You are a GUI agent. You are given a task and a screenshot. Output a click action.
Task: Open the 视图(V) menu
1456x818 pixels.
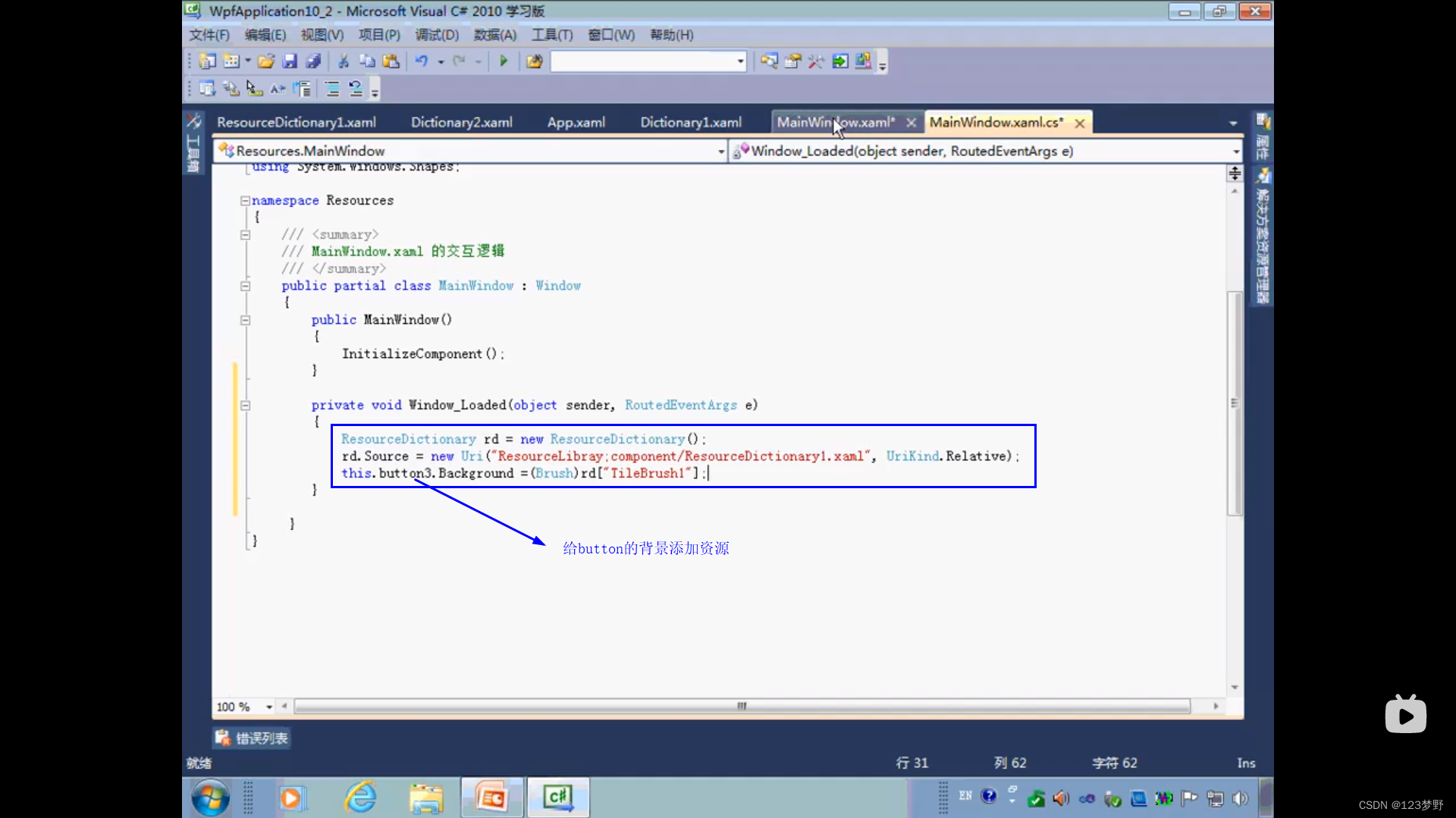pyautogui.click(x=322, y=35)
